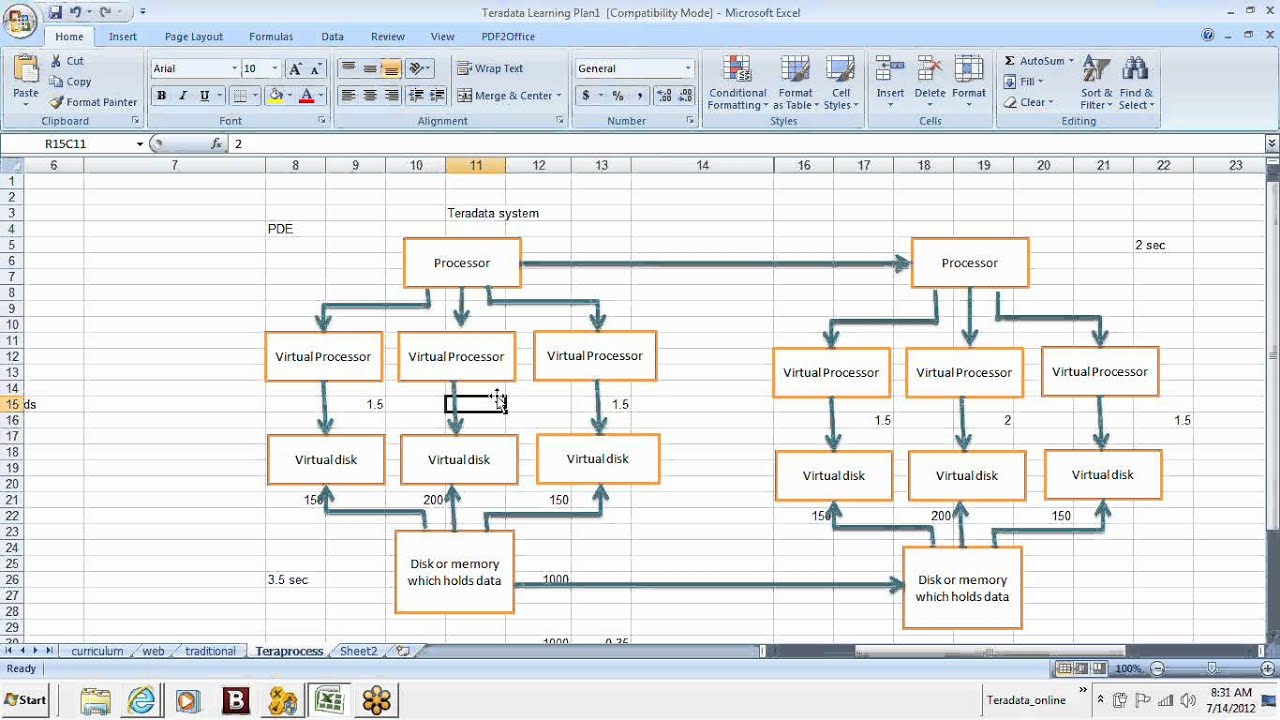Toggle Bottom Align vertical alignment
This screenshot has width=1280, height=720.
[x=391, y=69]
